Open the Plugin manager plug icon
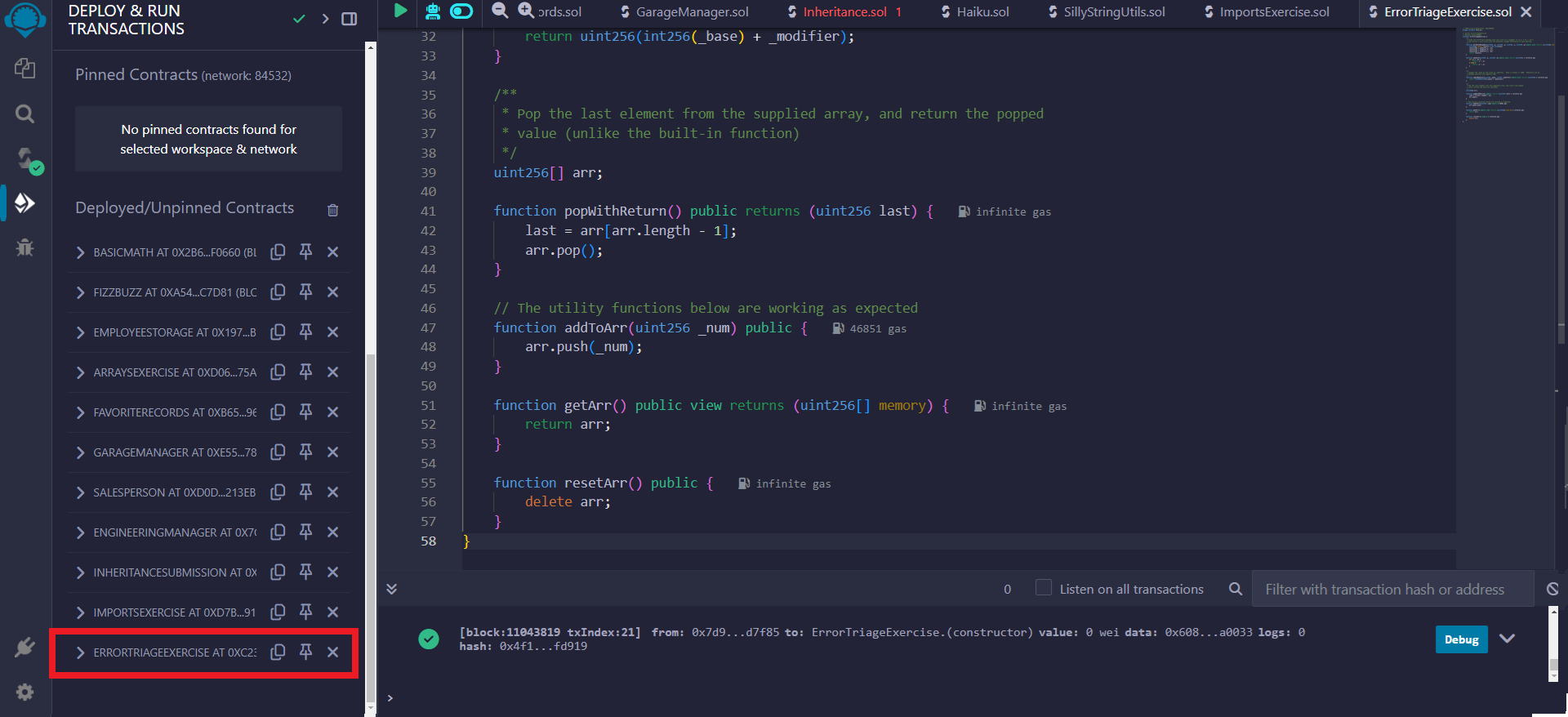This screenshot has height=717, width=1568. click(x=25, y=648)
